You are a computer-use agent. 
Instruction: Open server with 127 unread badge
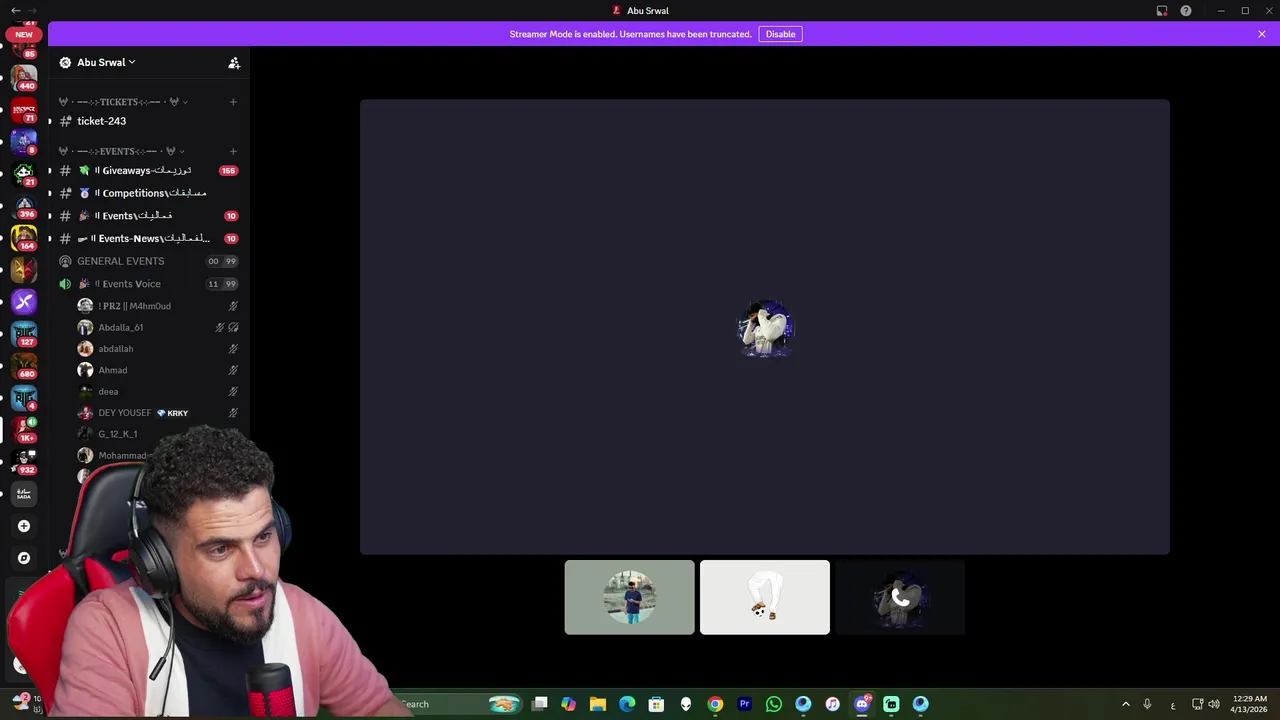(24, 333)
